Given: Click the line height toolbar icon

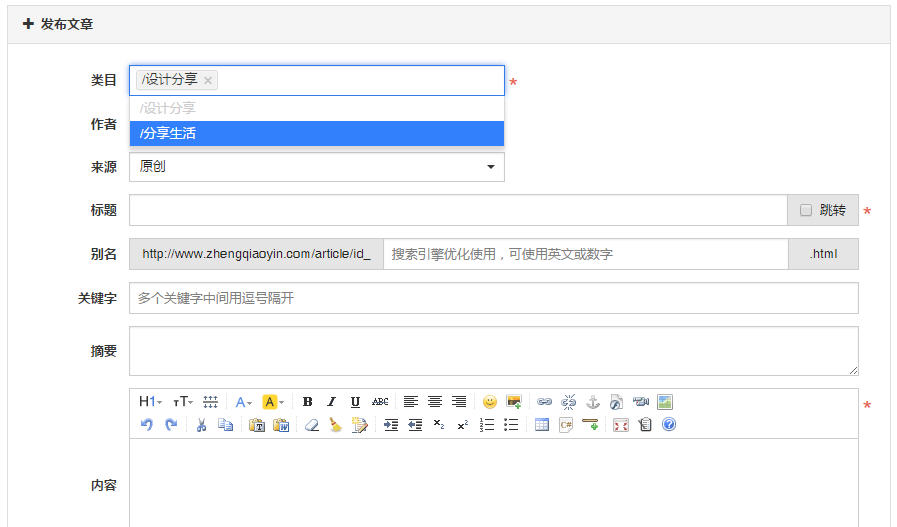Looking at the screenshot, I should 211,402.
